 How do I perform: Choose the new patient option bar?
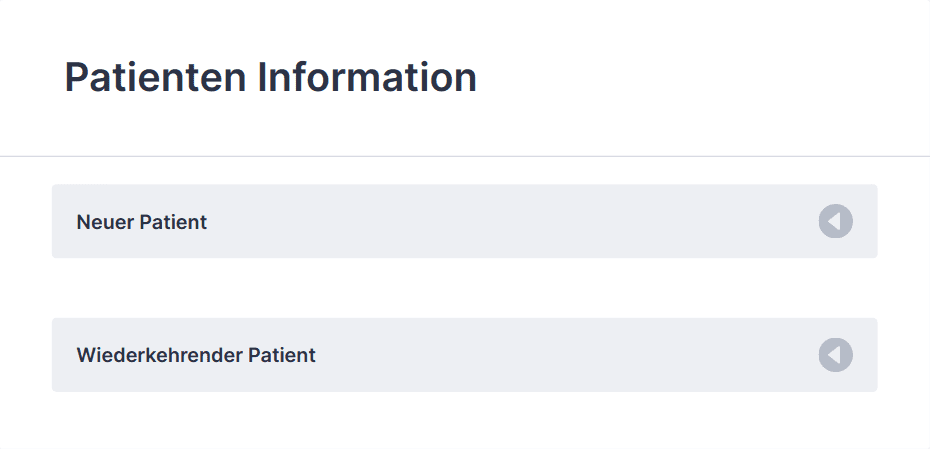[464, 221]
